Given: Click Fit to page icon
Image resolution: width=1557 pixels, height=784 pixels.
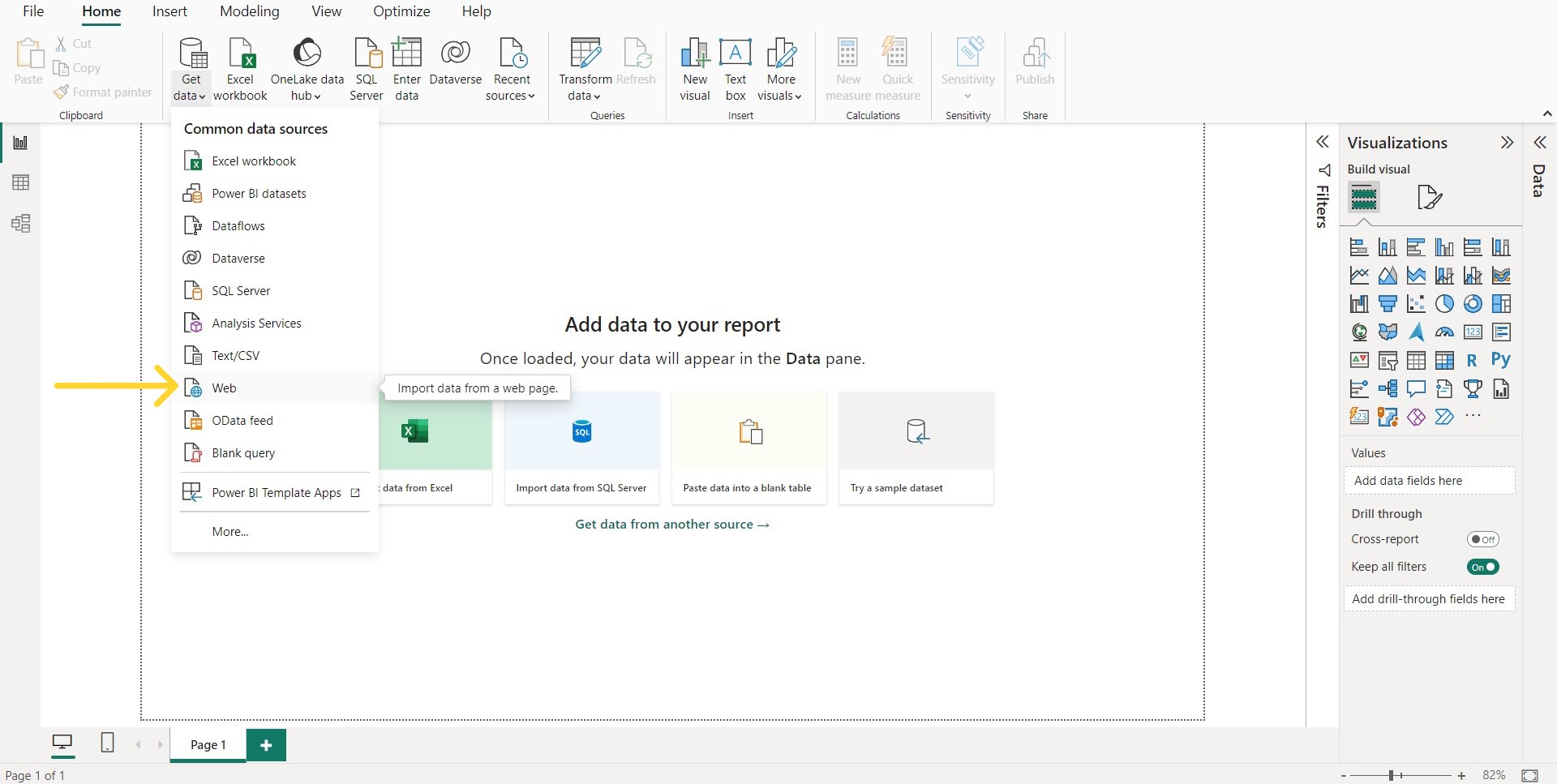Looking at the screenshot, I should tap(1529, 776).
